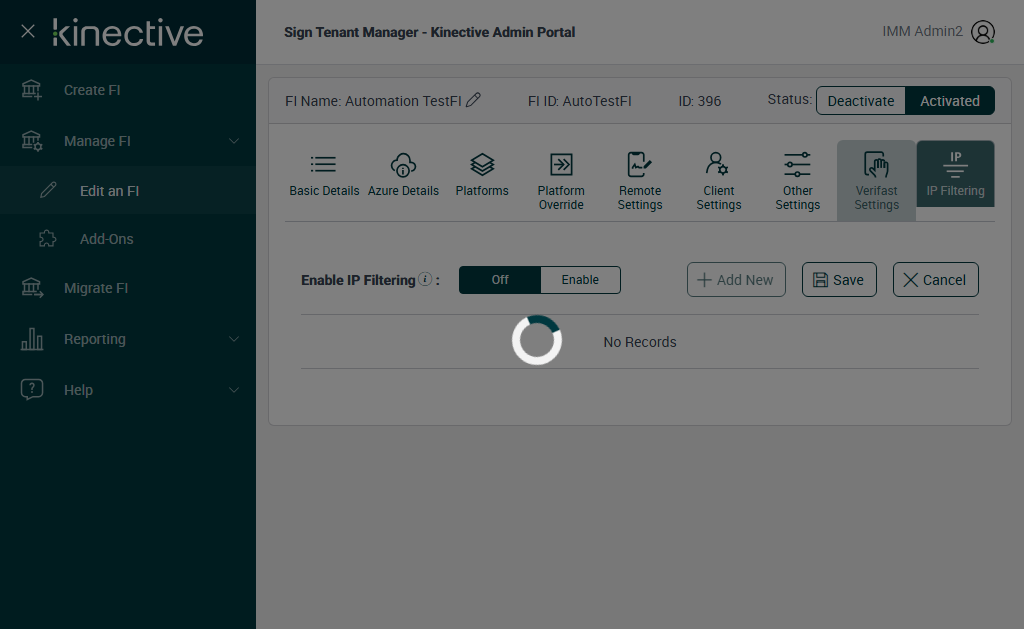The width and height of the screenshot is (1024, 629).
Task: Click the Activated status button
Action: [950, 101]
